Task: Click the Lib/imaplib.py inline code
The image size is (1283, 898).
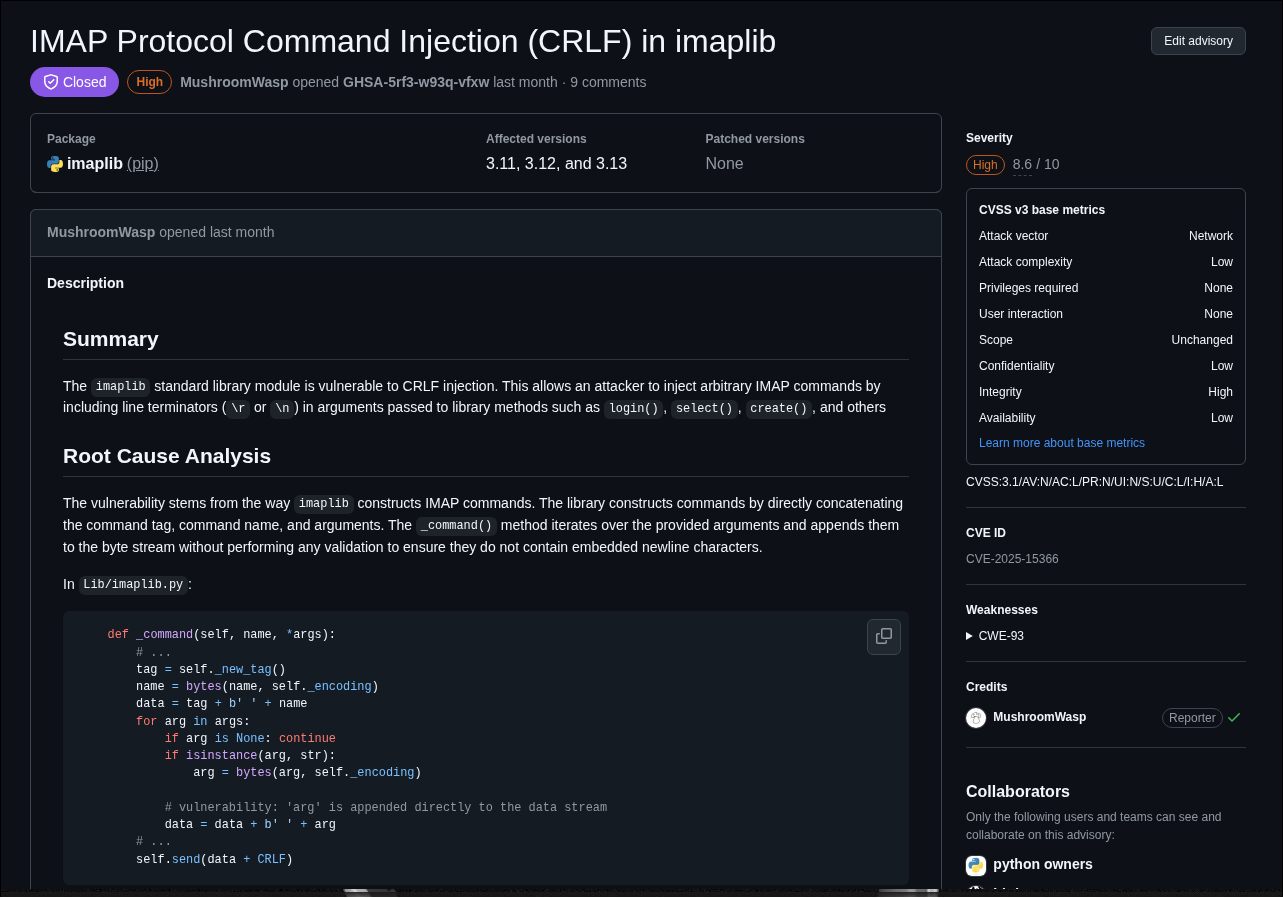Action: point(133,585)
